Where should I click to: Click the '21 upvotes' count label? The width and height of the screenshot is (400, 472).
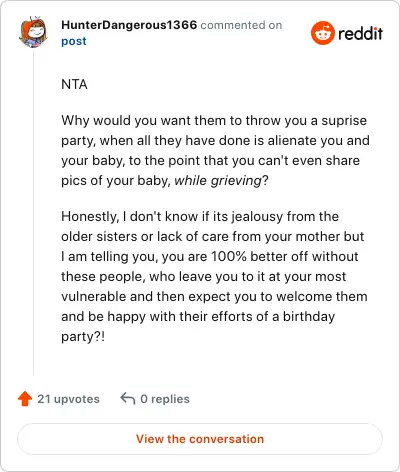pyautogui.click(x=68, y=399)
